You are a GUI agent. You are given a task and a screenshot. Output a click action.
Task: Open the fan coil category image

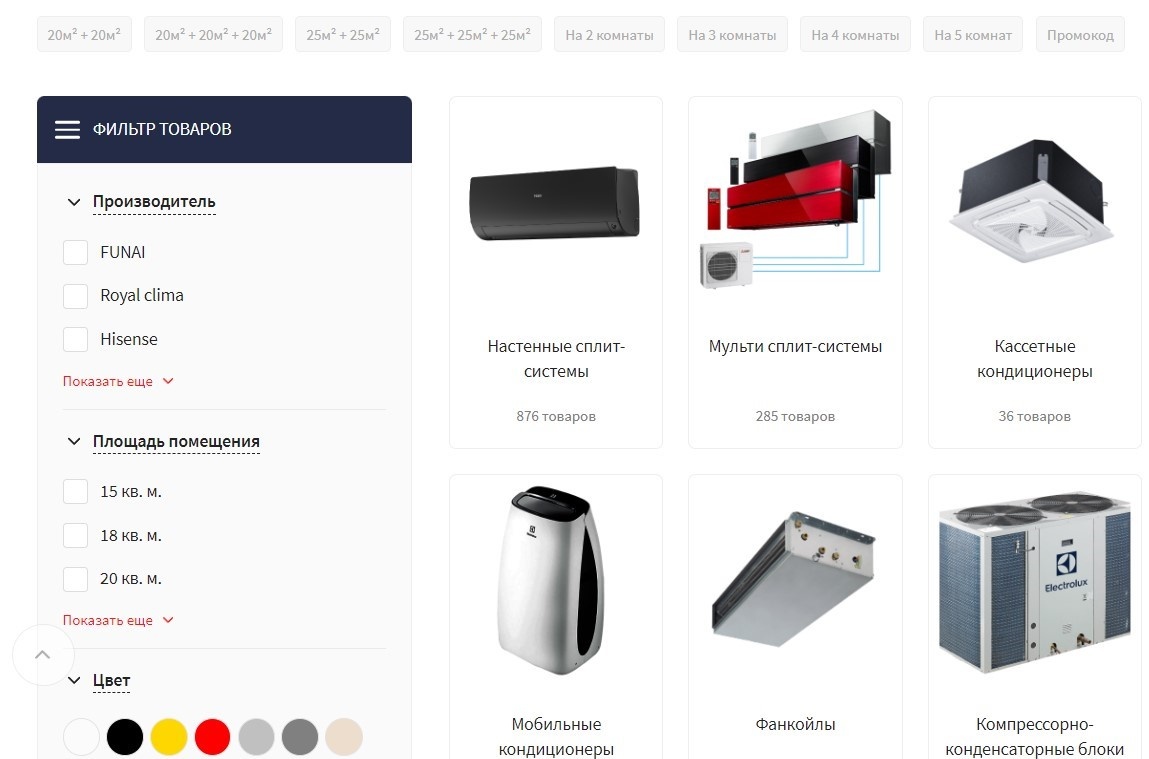click(794, 580)
